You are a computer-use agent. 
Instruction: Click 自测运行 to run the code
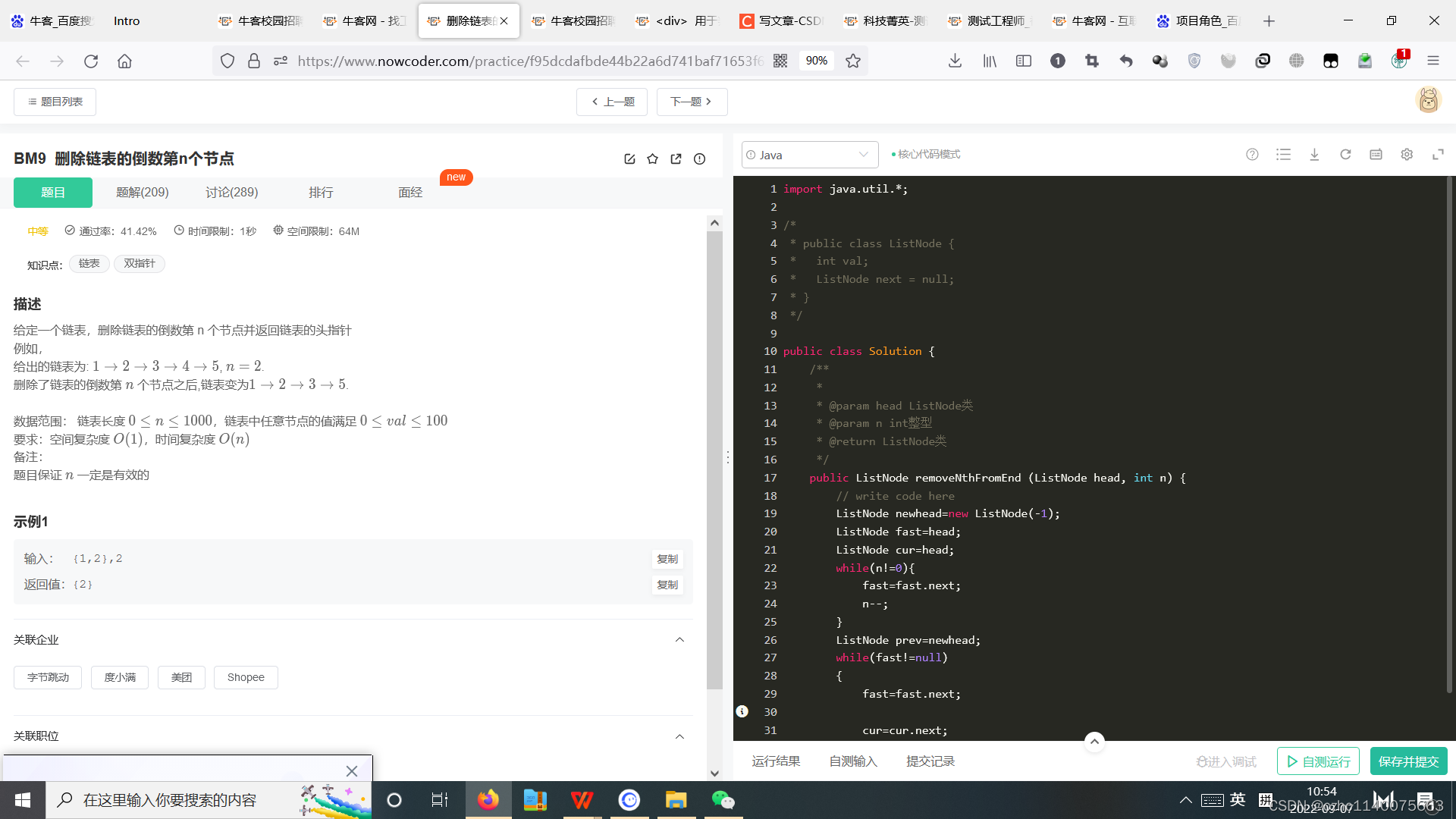click(1318, 761)
